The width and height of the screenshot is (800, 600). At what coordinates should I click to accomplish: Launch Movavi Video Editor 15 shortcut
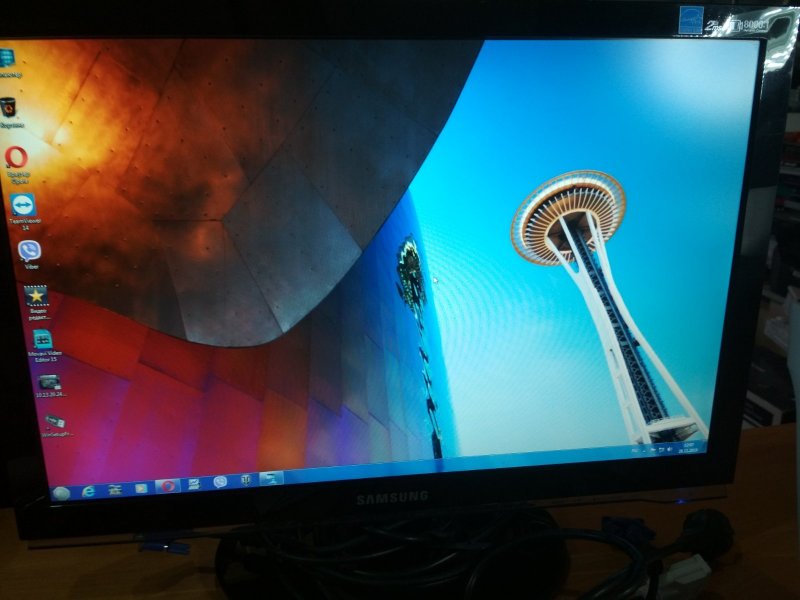tap(42, 340)
